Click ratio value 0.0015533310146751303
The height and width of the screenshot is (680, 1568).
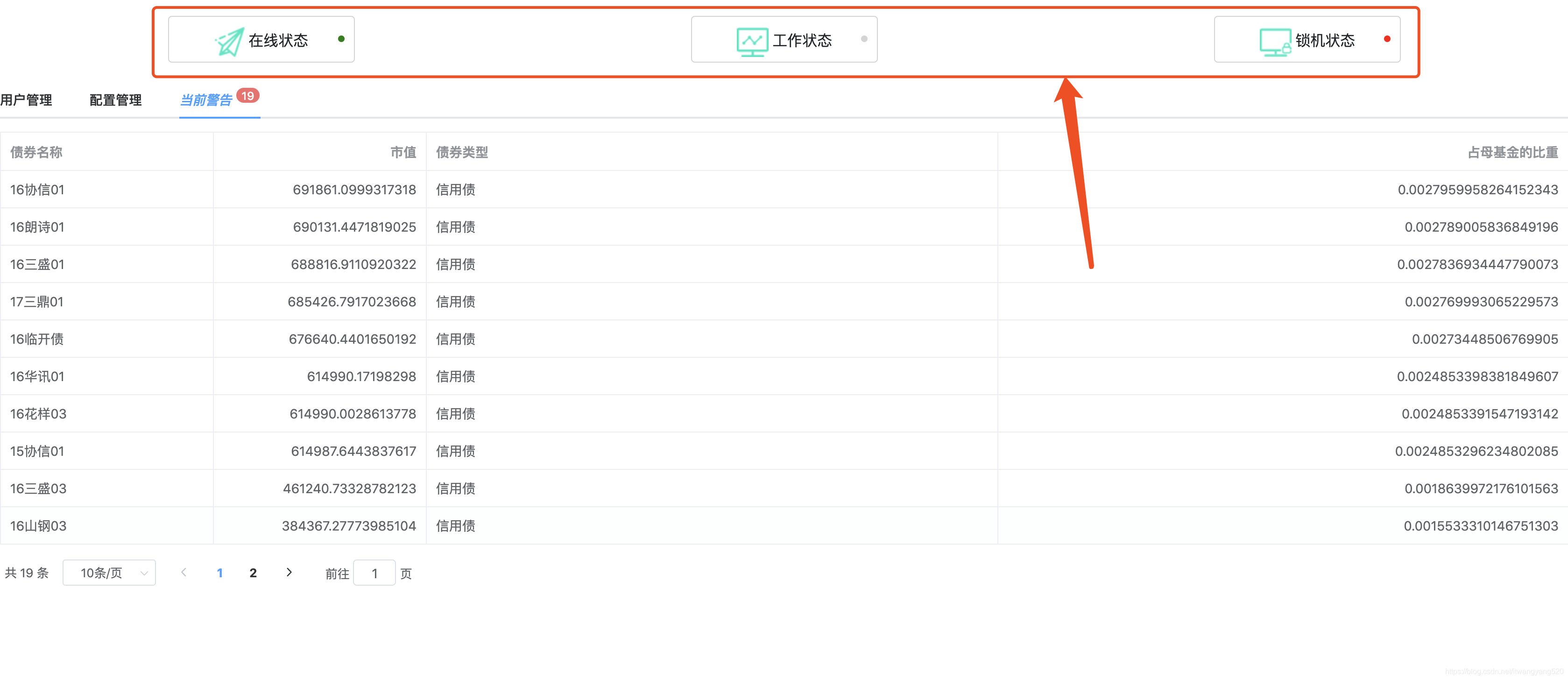[x=1481, y=526]
